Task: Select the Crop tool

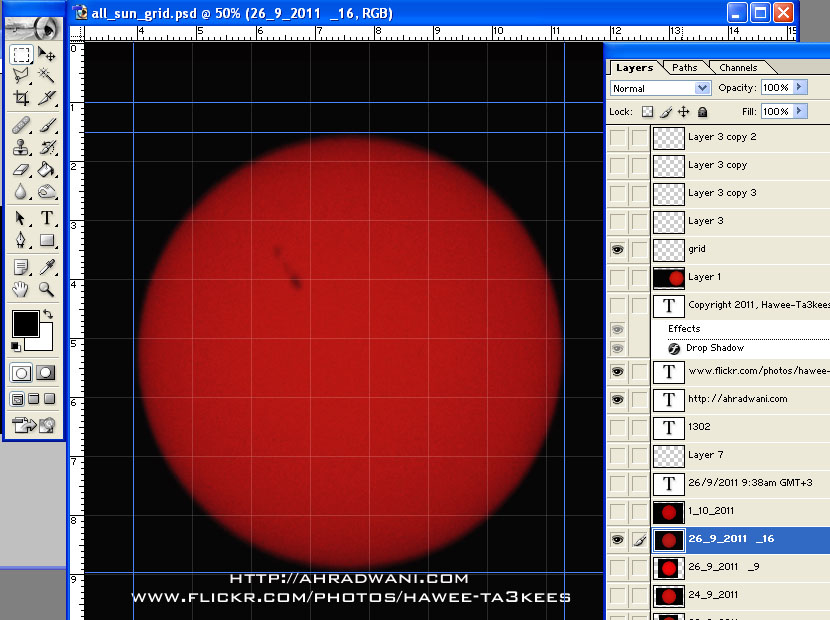Action: [x=21, y=98]
